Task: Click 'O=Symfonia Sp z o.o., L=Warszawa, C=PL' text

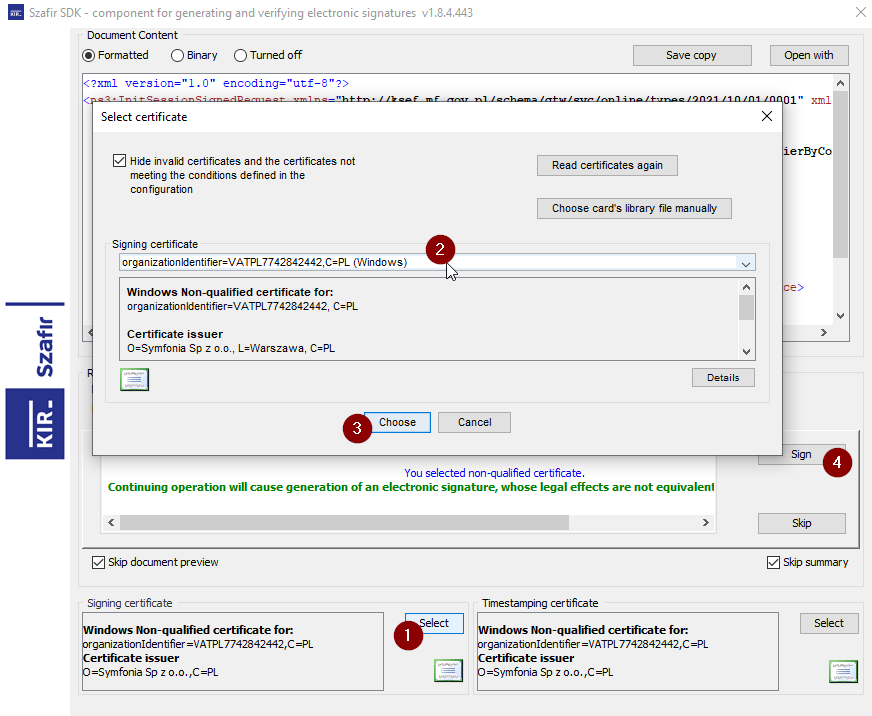Action: click(x=231, y=349)
